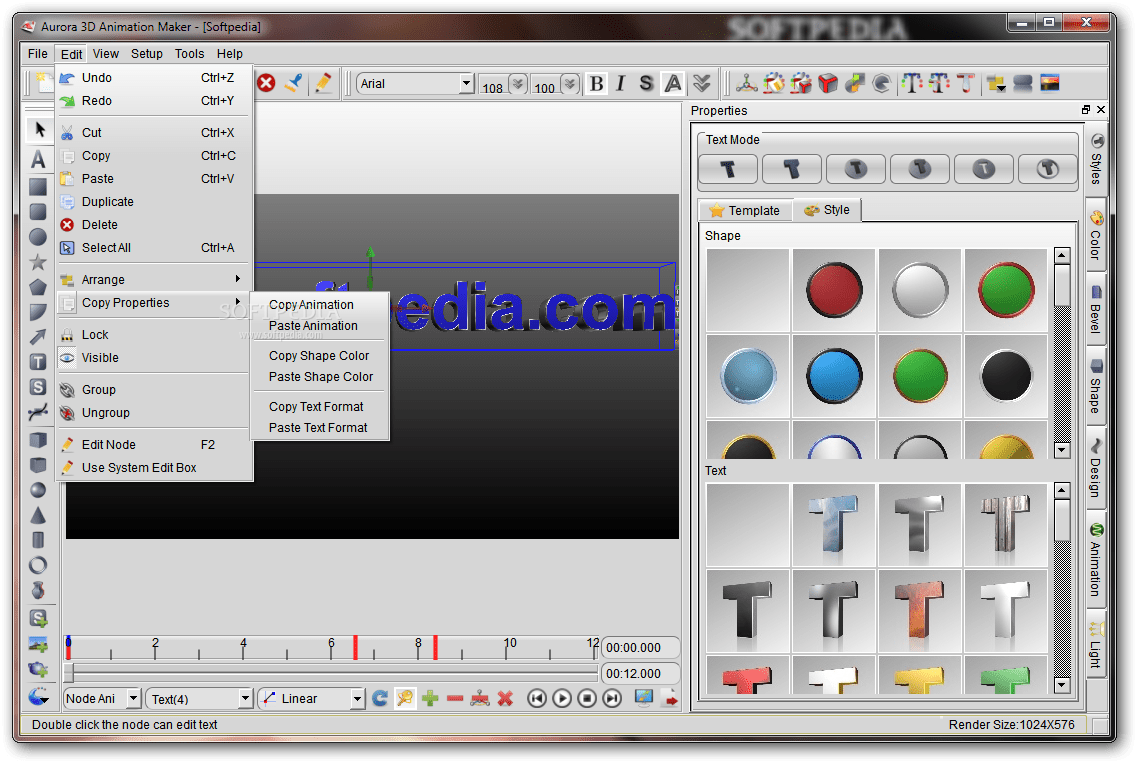Select the torus ring tool
The height and width of the screenshot is (763, 1137).
click(38, 566)
